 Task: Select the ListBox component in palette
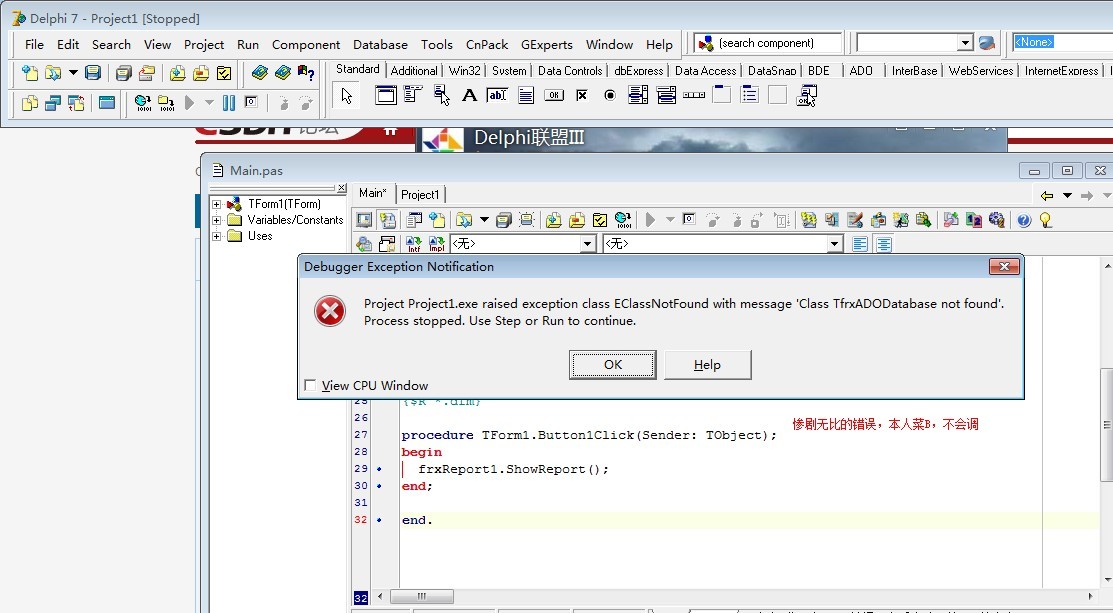click(x=637, y=95)
